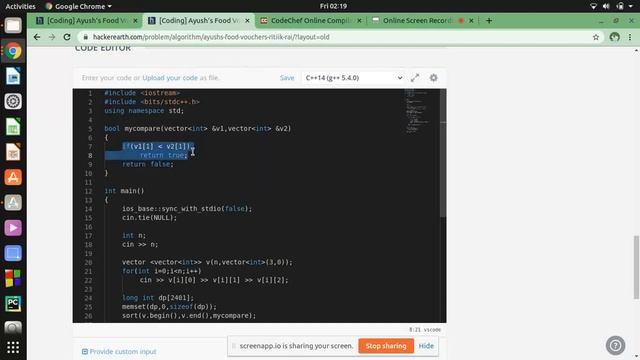Open LibreOffice Impress from the dock
This screenshot has width=640, height=360.
13,152
